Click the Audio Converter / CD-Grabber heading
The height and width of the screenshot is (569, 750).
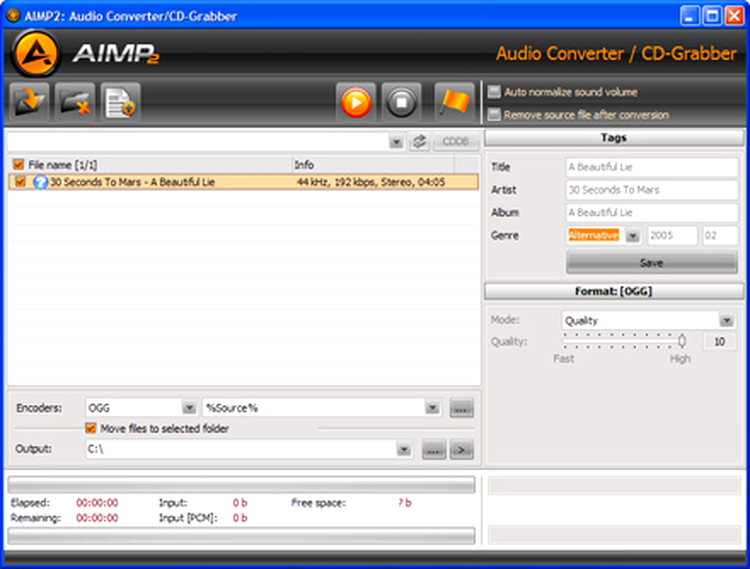pyautogui.click(x=616, y=53)
